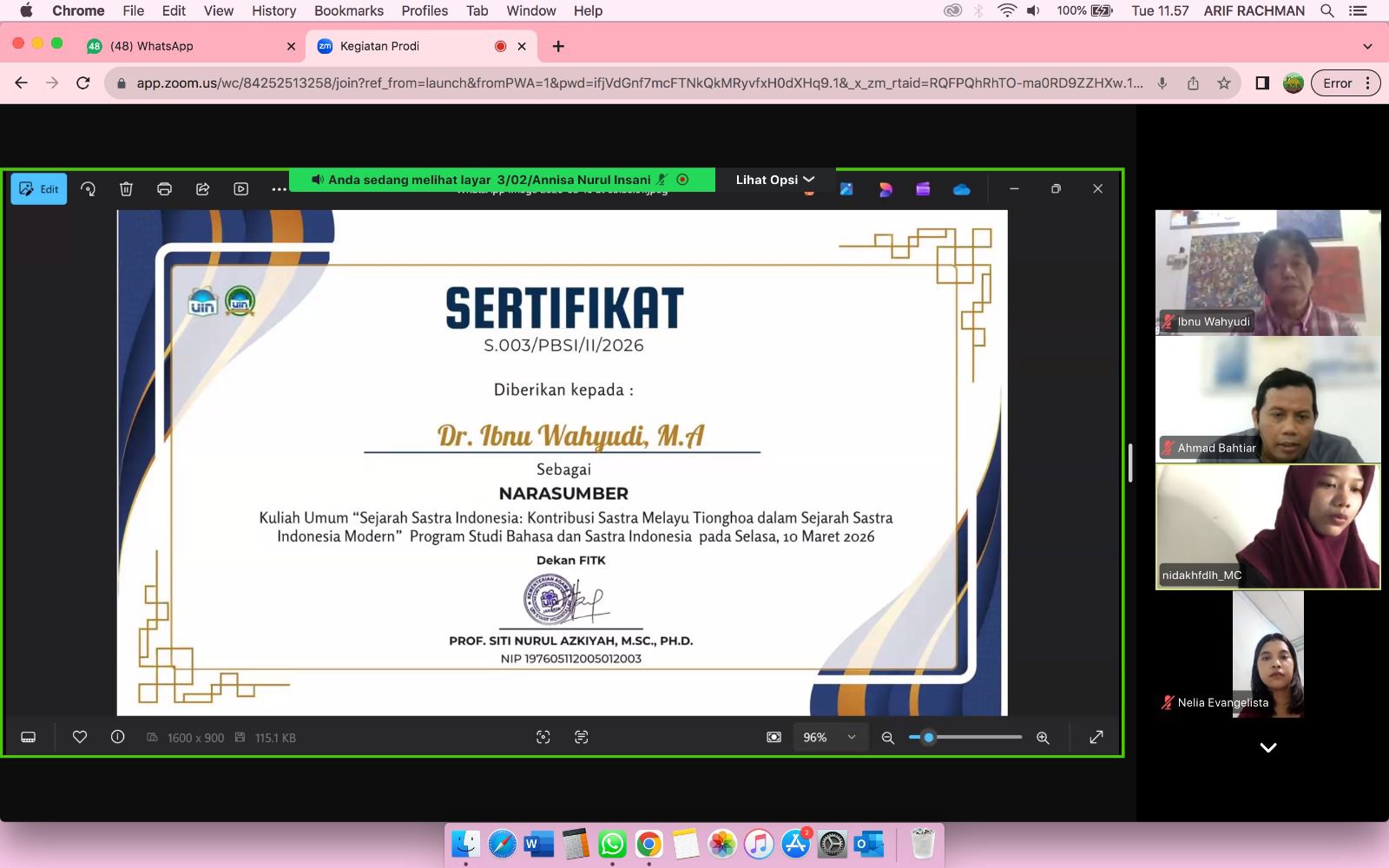Viewport: 1389px width, 868px height.
Task: Delete the image with trash icon
Action: coord(126,189)
